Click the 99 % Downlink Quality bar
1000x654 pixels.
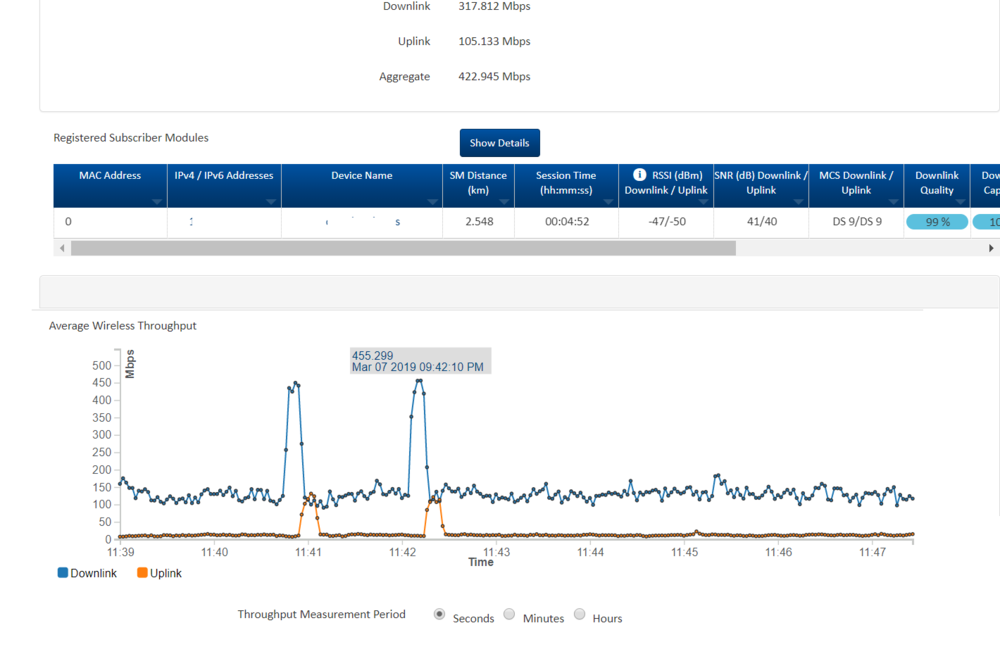[x=937, y=222]
